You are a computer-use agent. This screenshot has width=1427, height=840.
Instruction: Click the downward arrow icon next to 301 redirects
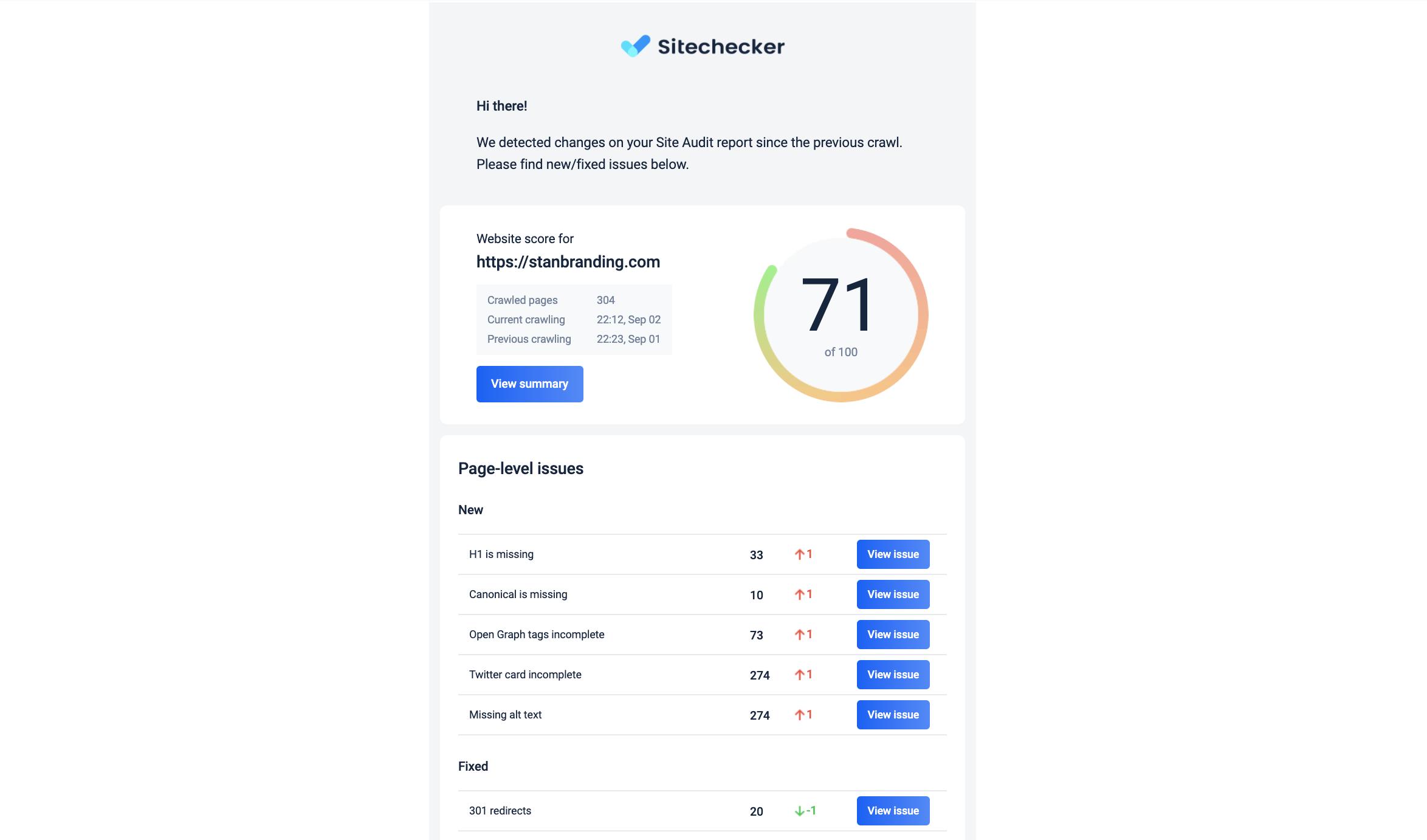799,810
